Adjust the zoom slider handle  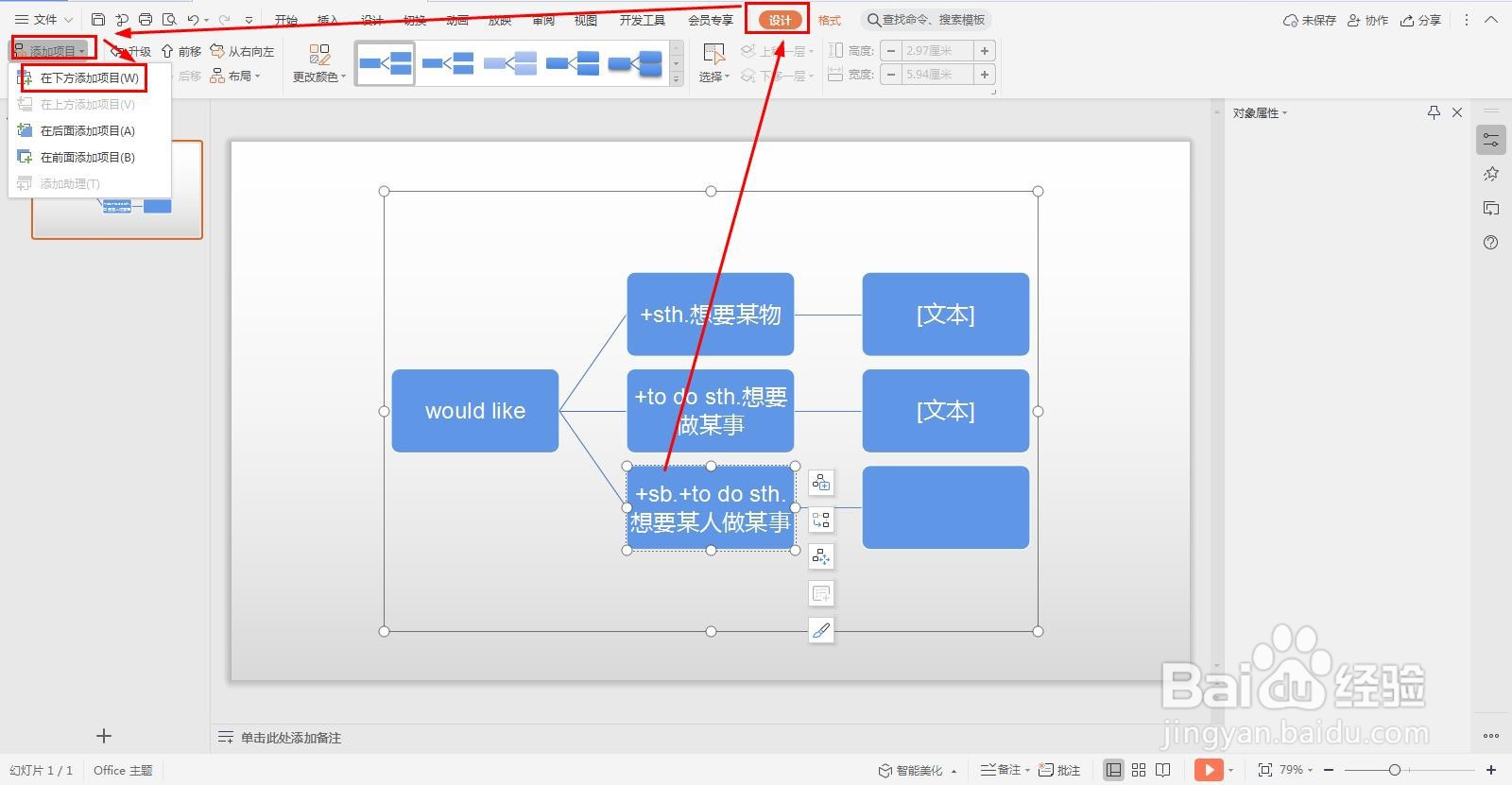click(1395, 770)
